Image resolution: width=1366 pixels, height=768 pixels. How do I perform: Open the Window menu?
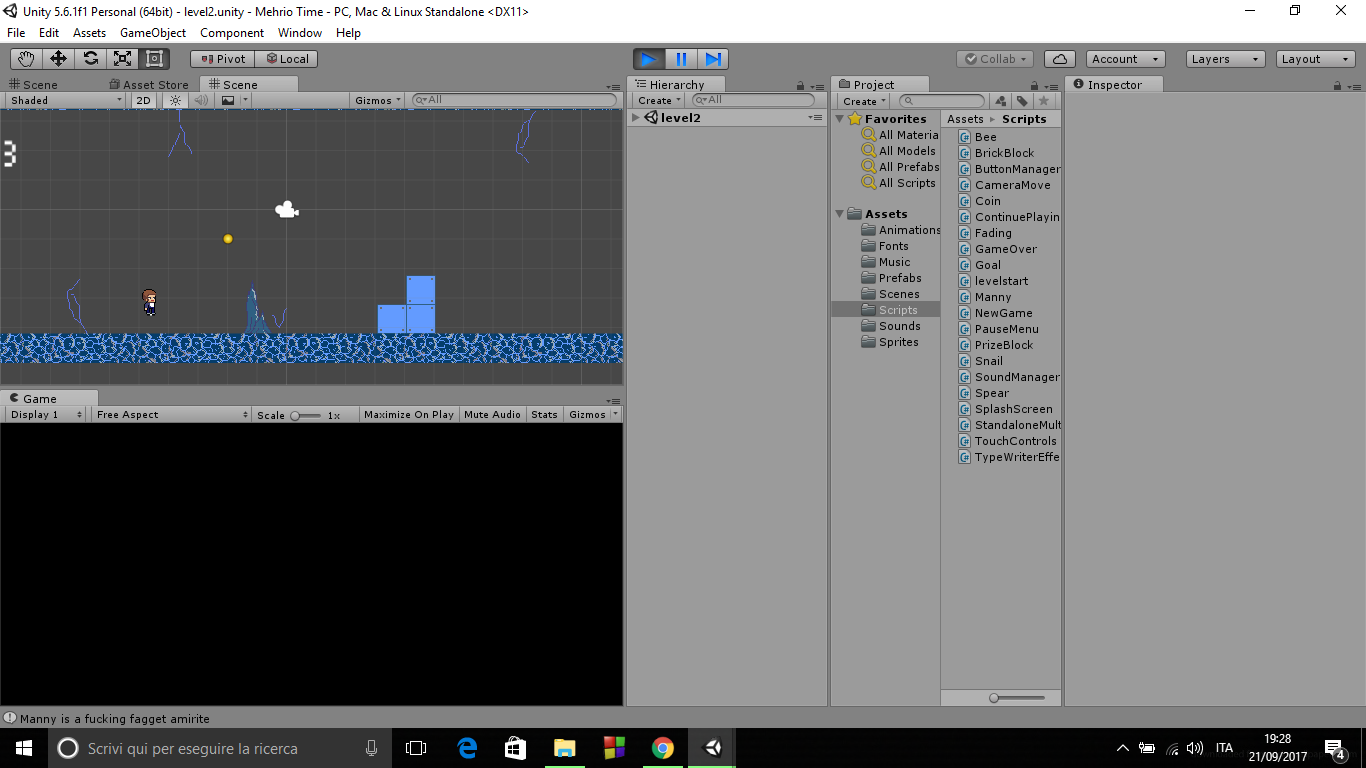point(300,33)
